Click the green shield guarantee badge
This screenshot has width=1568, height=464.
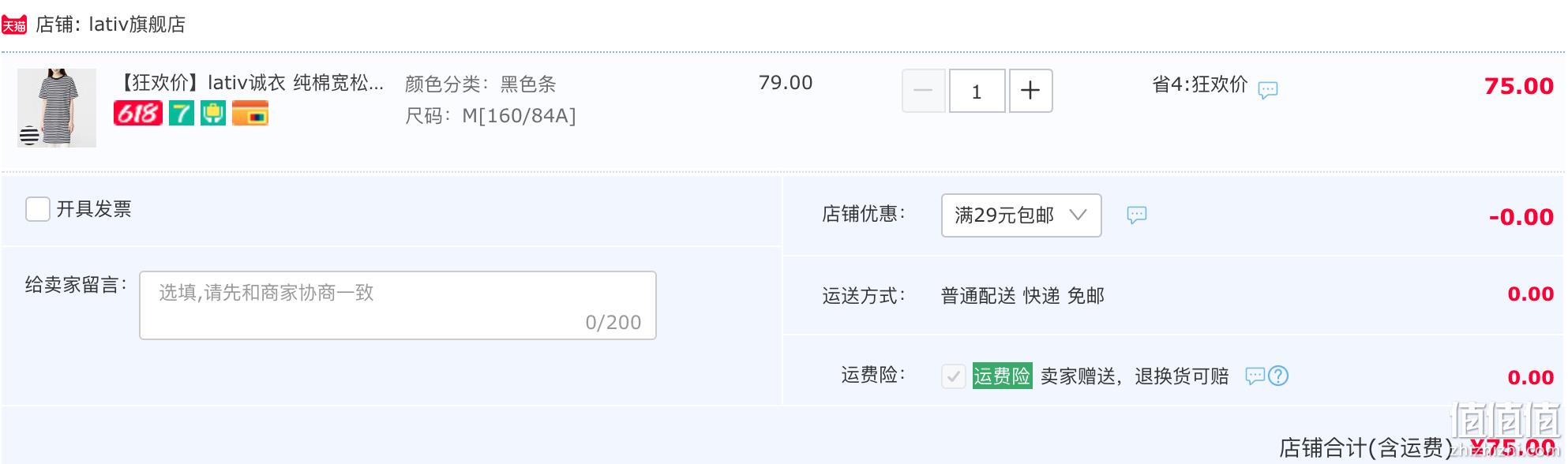213,113
